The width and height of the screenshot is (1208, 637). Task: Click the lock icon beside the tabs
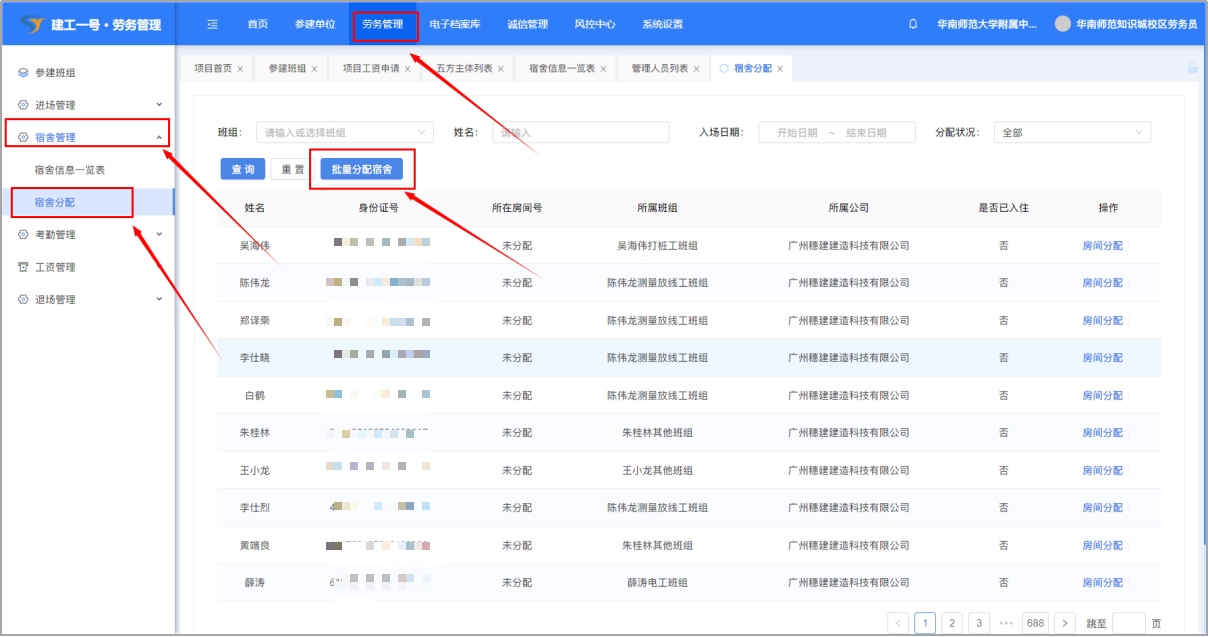(1191, 68)
